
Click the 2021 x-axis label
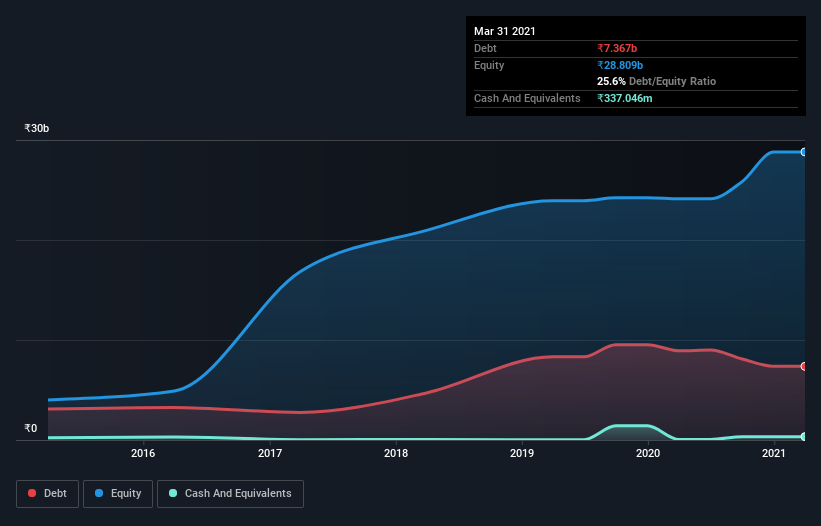(774, 453)
